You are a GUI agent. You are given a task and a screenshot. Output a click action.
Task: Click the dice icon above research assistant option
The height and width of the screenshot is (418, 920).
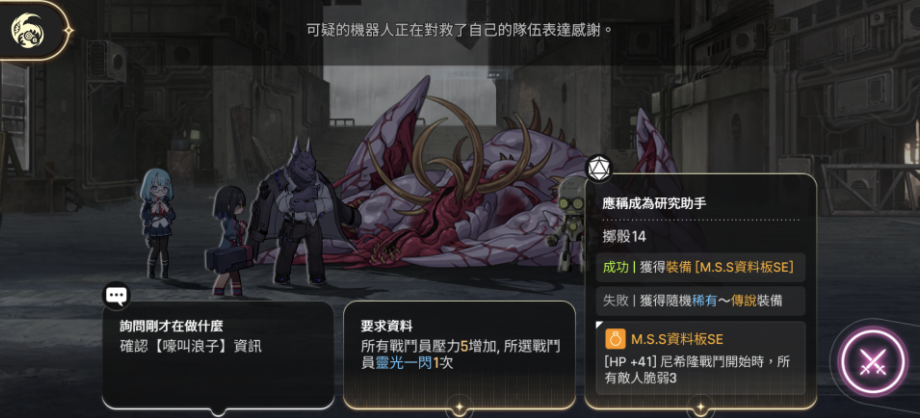(599, 168)
